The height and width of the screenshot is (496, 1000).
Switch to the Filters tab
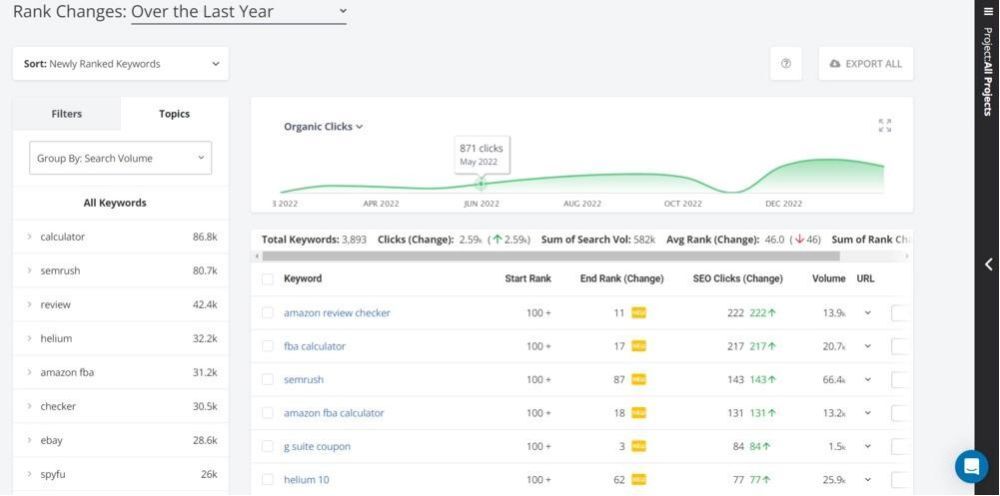66,114
